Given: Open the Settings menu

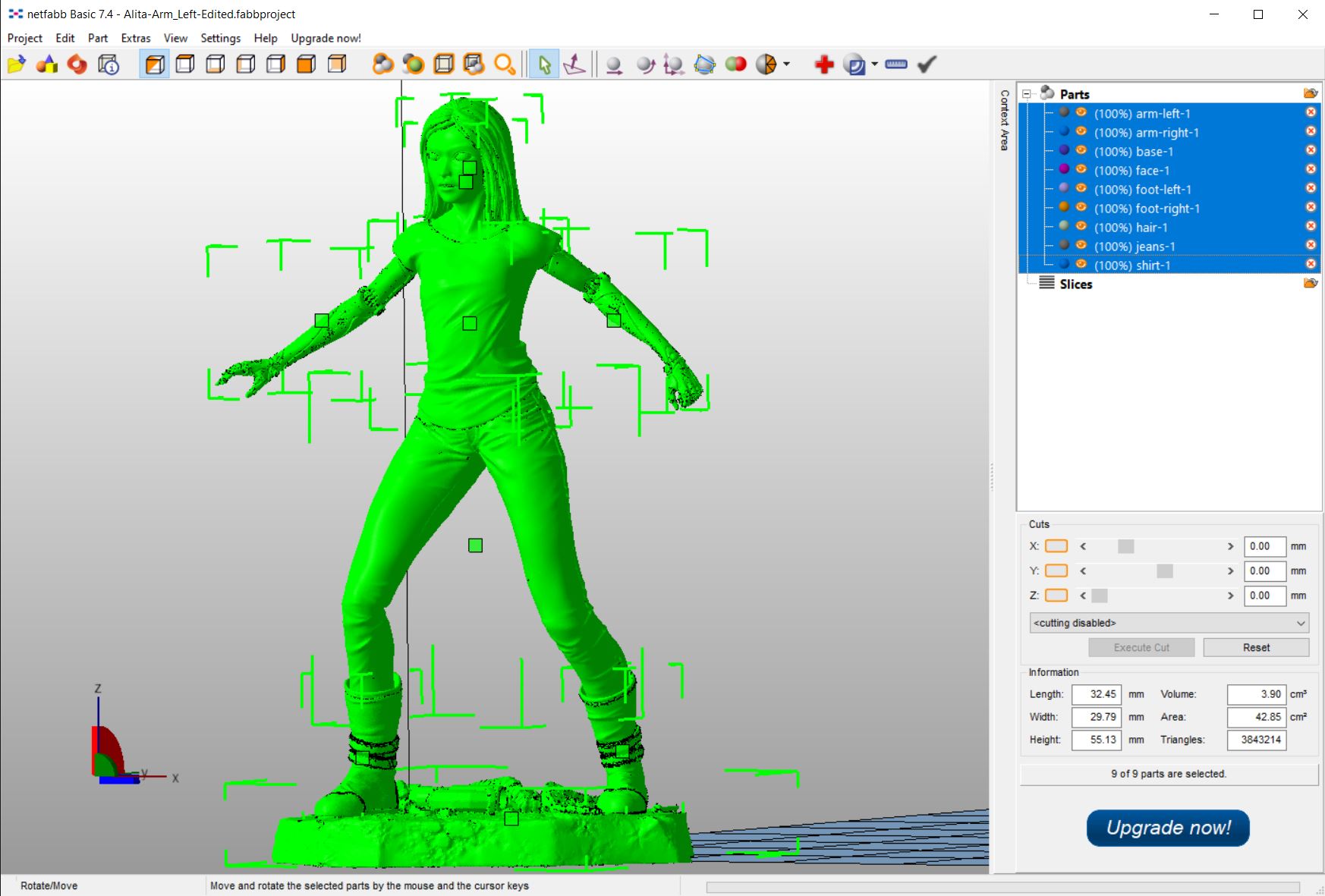Looking at the screenshot, I should point(221,38).
